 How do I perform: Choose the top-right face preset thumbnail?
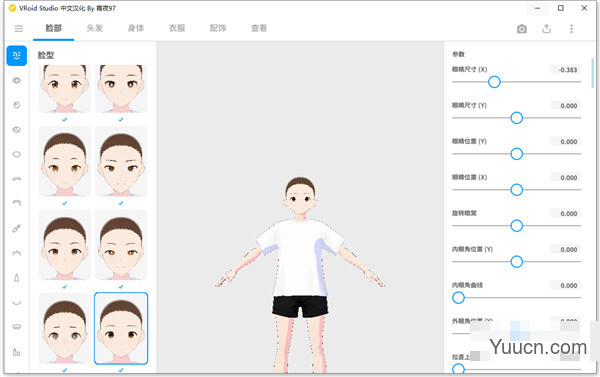(x=121, y=89)
